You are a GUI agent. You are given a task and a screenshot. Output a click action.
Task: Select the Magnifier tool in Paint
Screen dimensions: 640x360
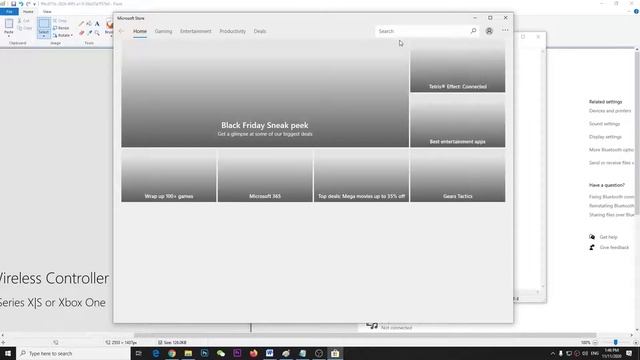[97, 33]
